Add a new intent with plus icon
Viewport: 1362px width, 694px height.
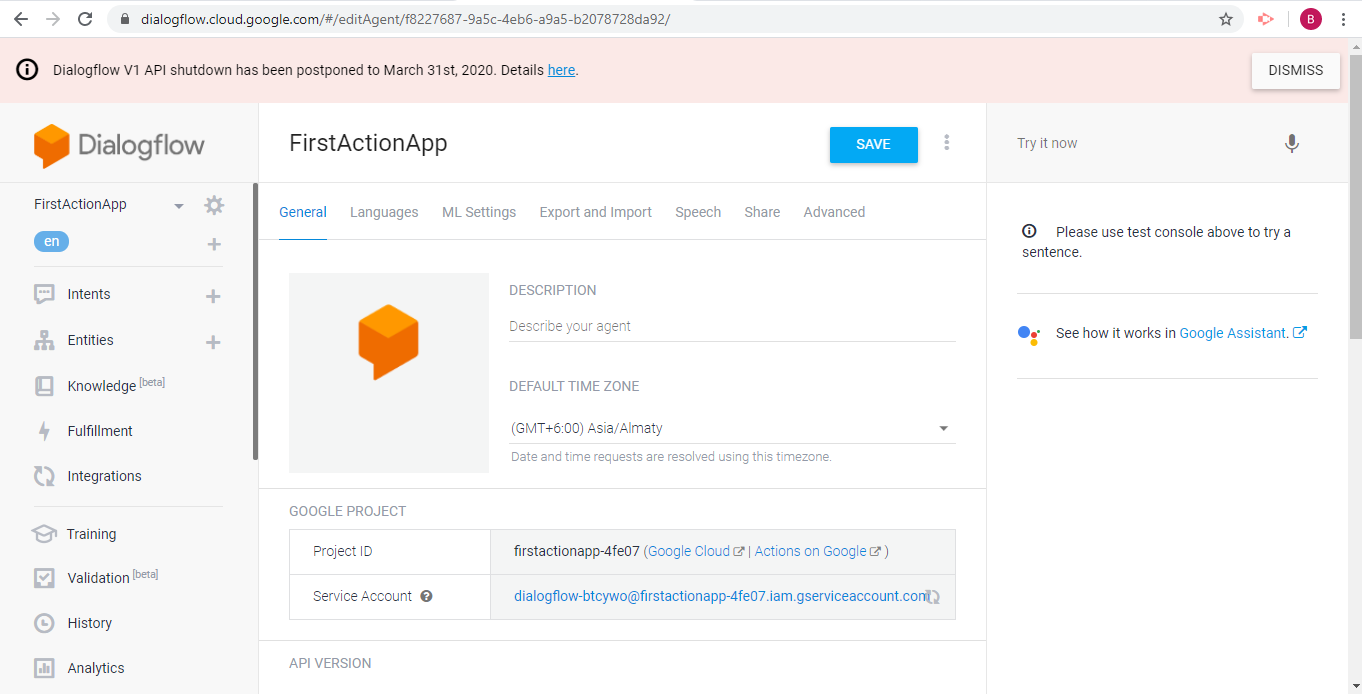[213, 296]
